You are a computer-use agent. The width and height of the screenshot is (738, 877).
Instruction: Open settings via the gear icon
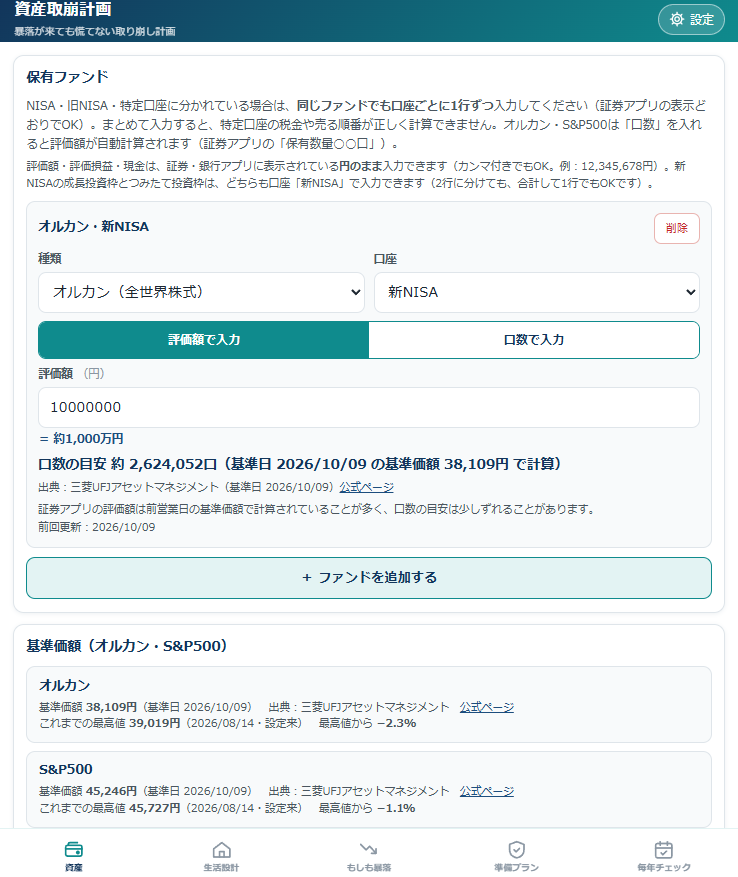point(677,20)
